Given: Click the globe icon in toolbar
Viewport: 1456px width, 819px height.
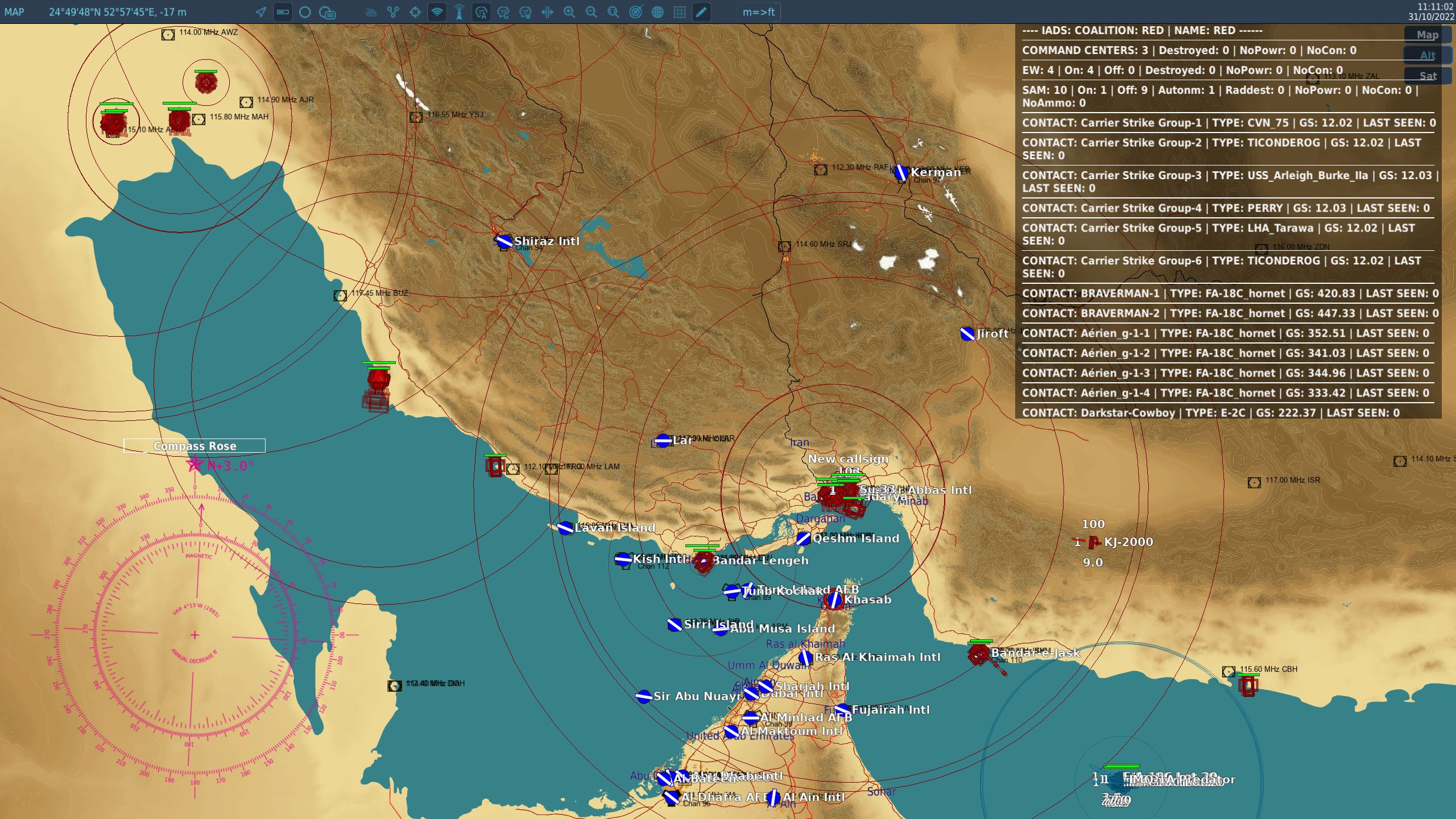Looking at the screenshot, I should click(x=657, y=12).
